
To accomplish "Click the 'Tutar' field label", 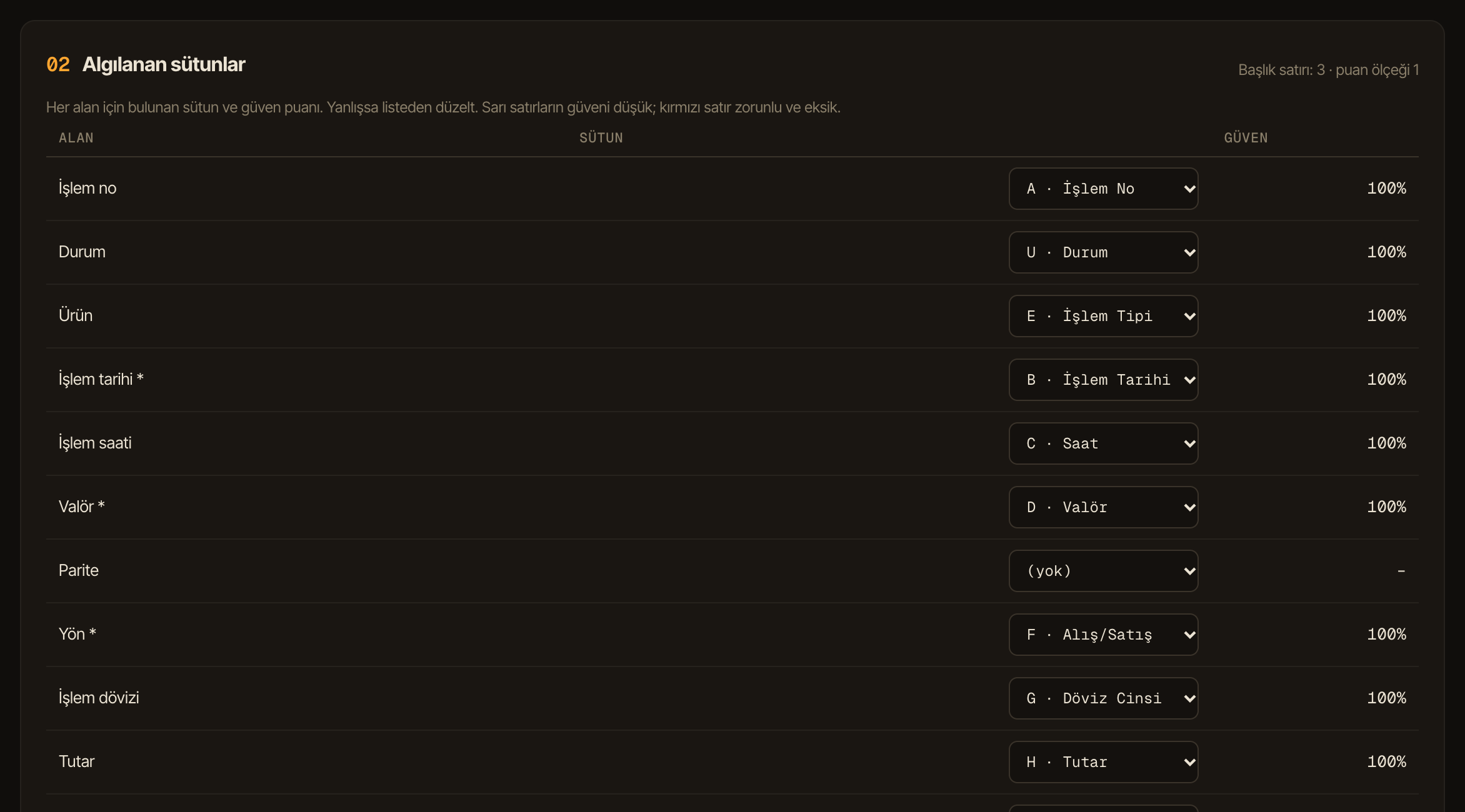I will (x=76, y=761).
